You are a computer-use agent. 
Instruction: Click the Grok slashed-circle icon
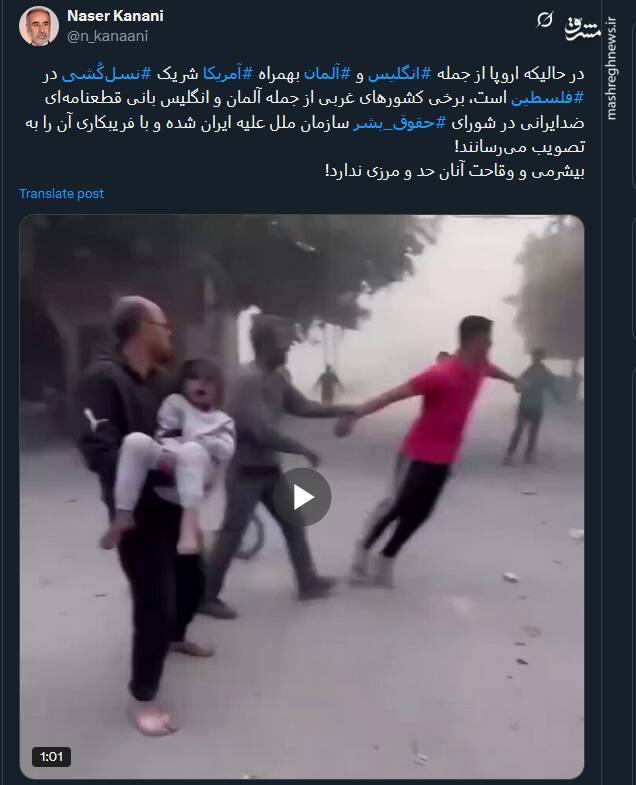point(545,20)
